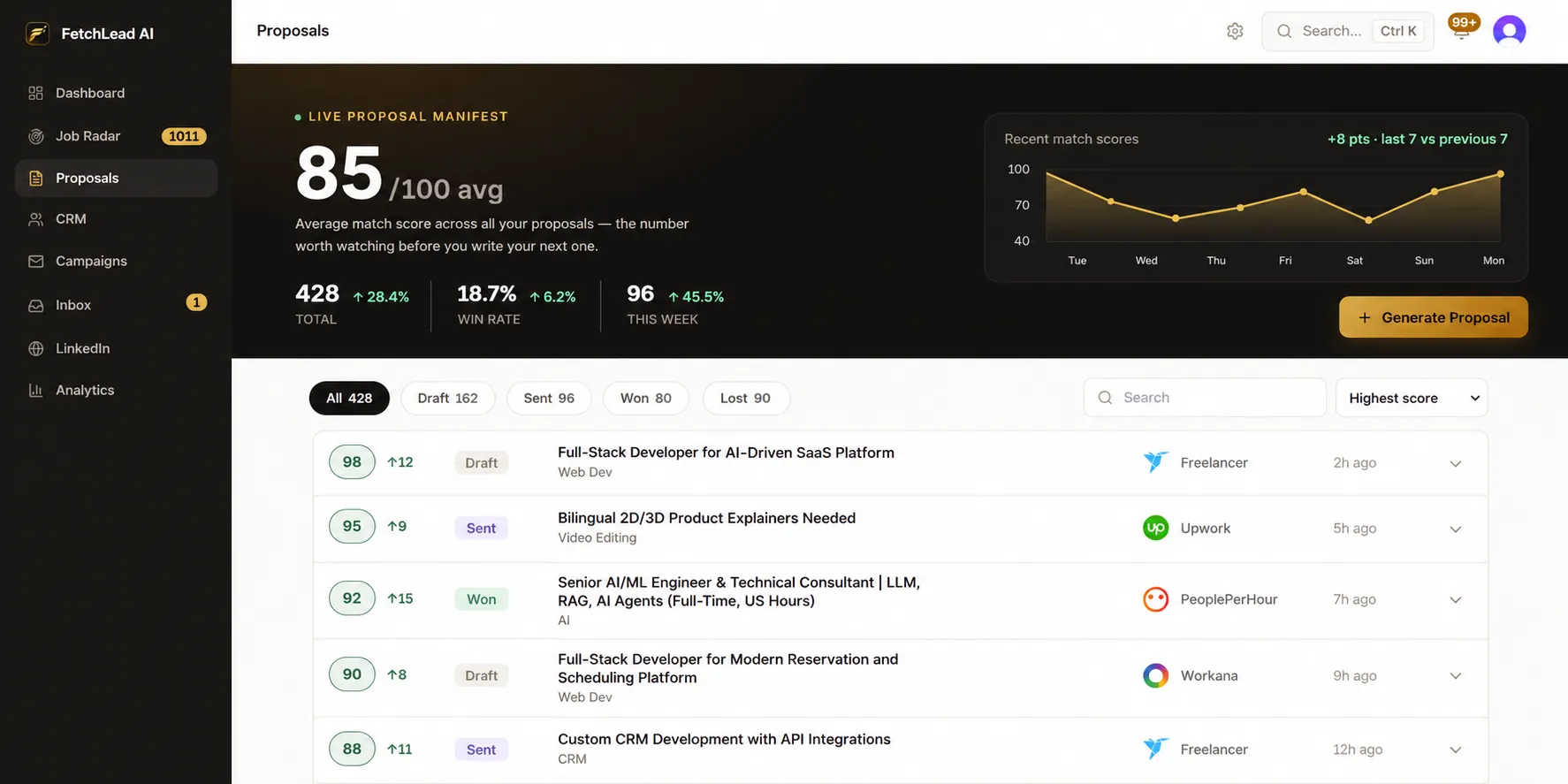This screenshot has height=784, width=1568.
Task: Go to Proposals in sidebar
Action: (116, 178)
